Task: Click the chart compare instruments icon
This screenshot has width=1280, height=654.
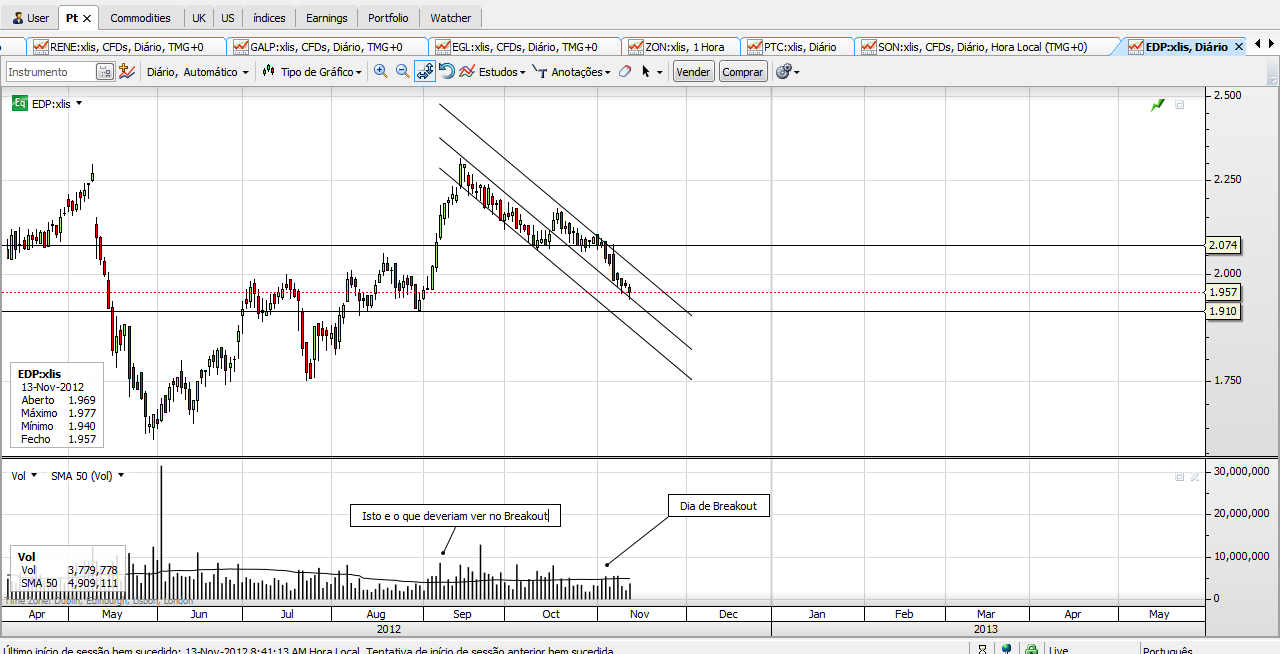Action: [x=127, y=71]
